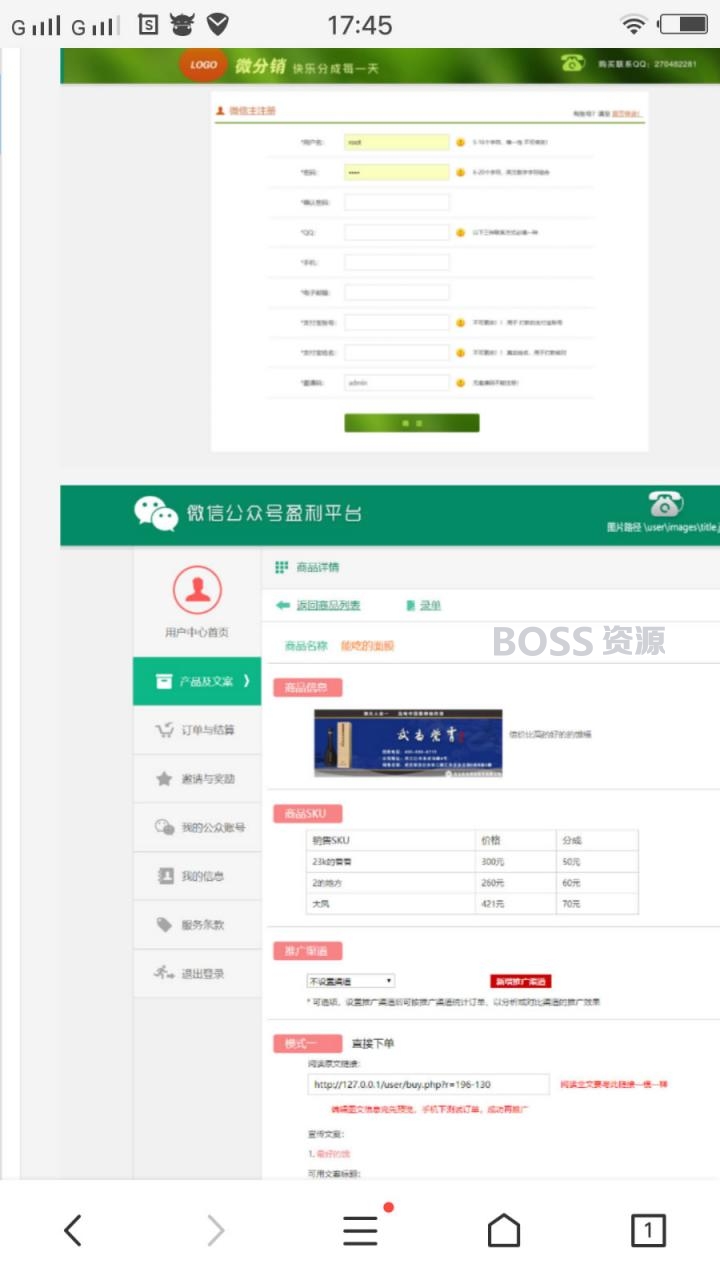Open 产品及文案 sidebar menu
Image resolution: width=720 pixels, height=1280 pixels.
(197, 681)
